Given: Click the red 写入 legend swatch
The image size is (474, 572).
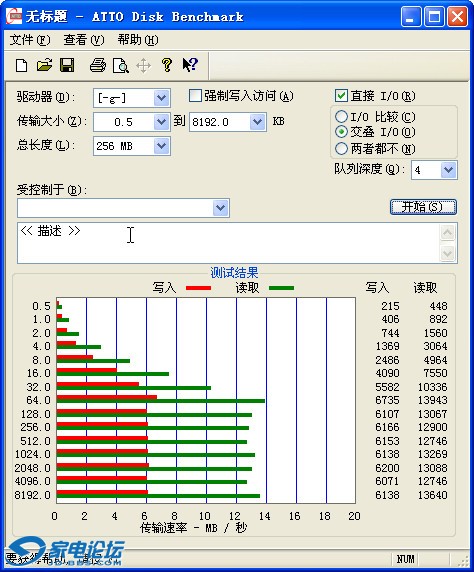Looking at the screenshot, I should point(198,288).
